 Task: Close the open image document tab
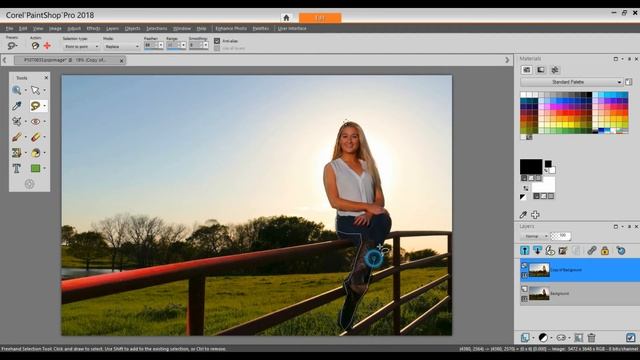coord(122,60)
